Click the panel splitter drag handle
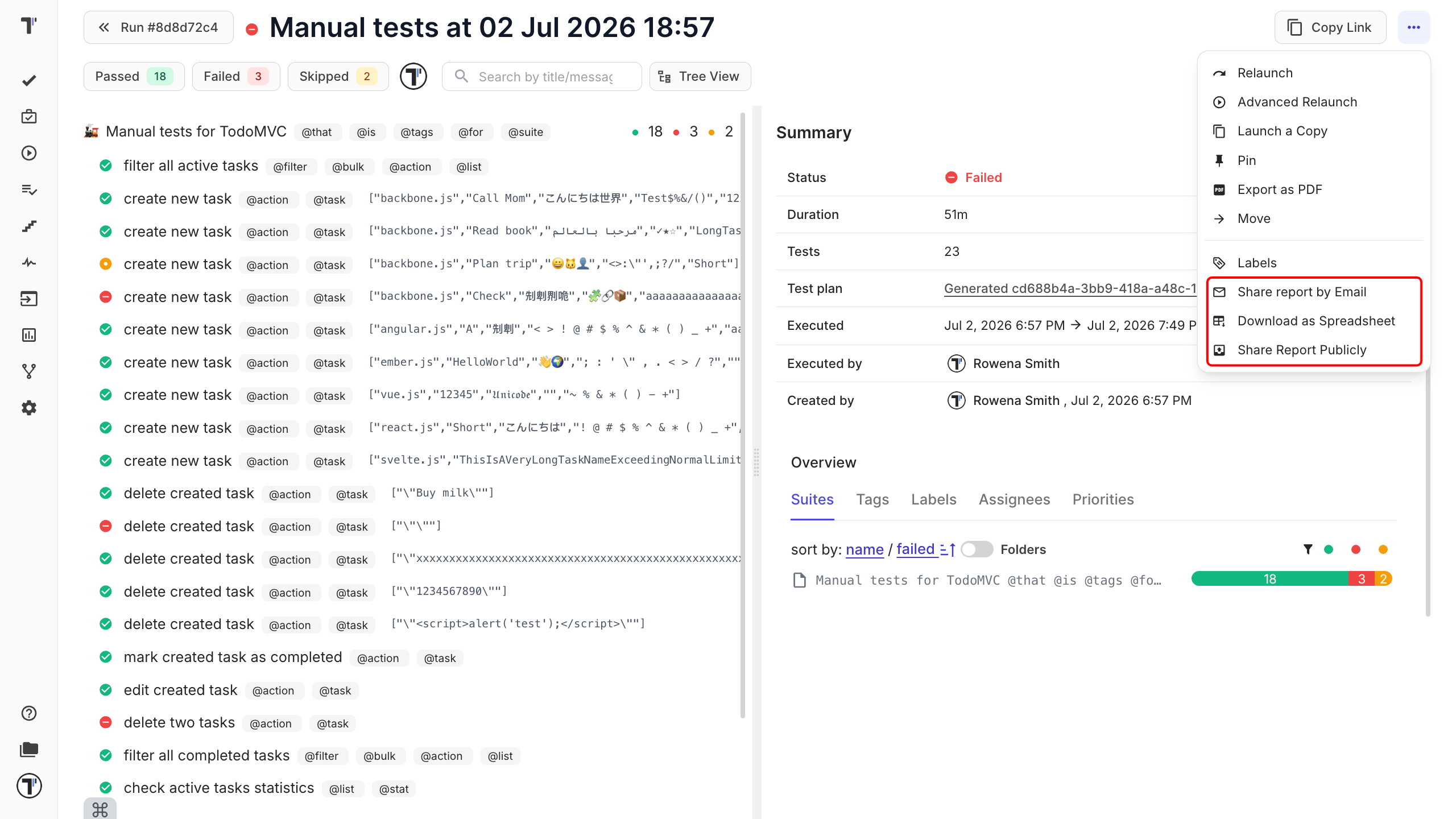This screenshot has height=819, width=1456. click(756, 462)
